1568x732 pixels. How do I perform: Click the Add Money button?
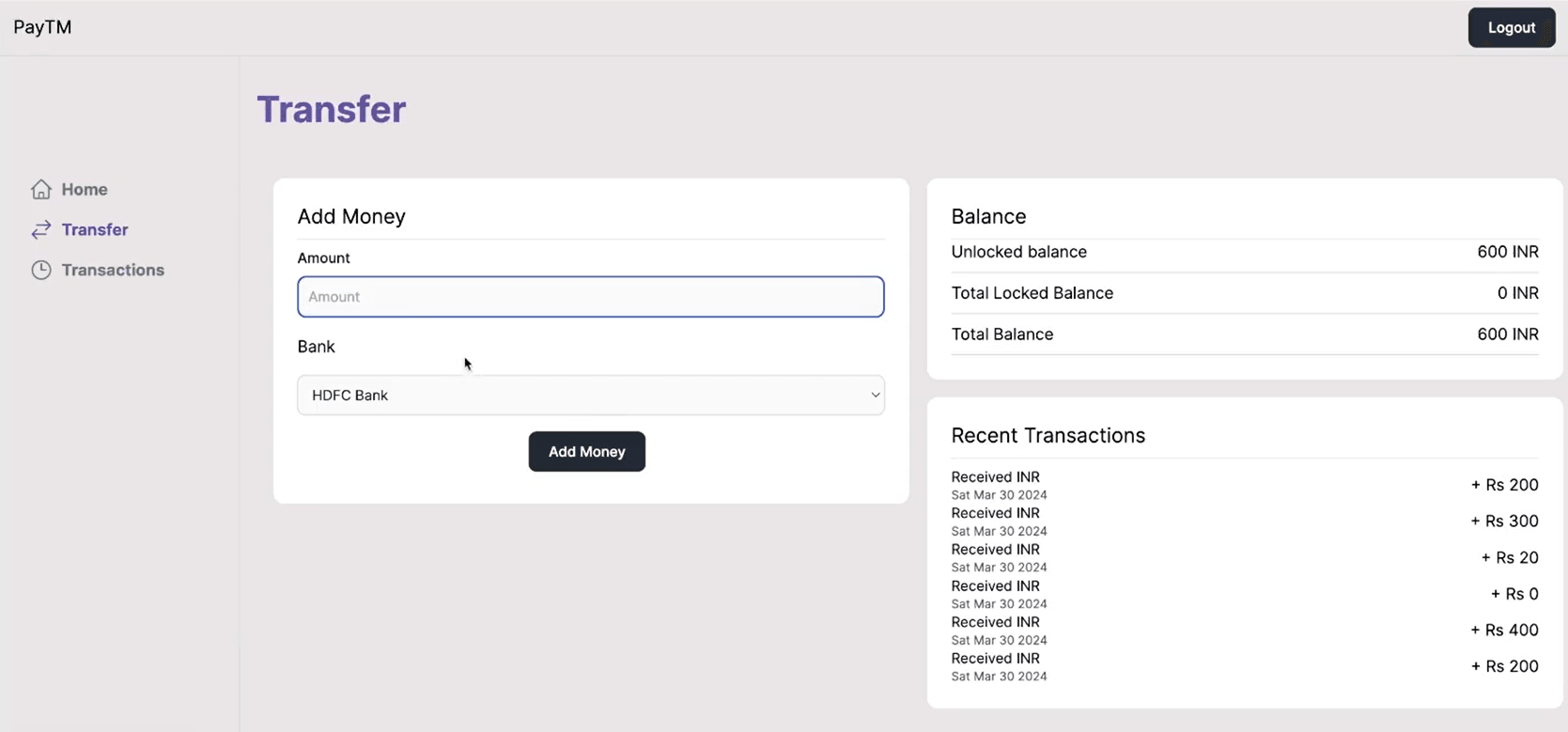(x=586, y=451)
